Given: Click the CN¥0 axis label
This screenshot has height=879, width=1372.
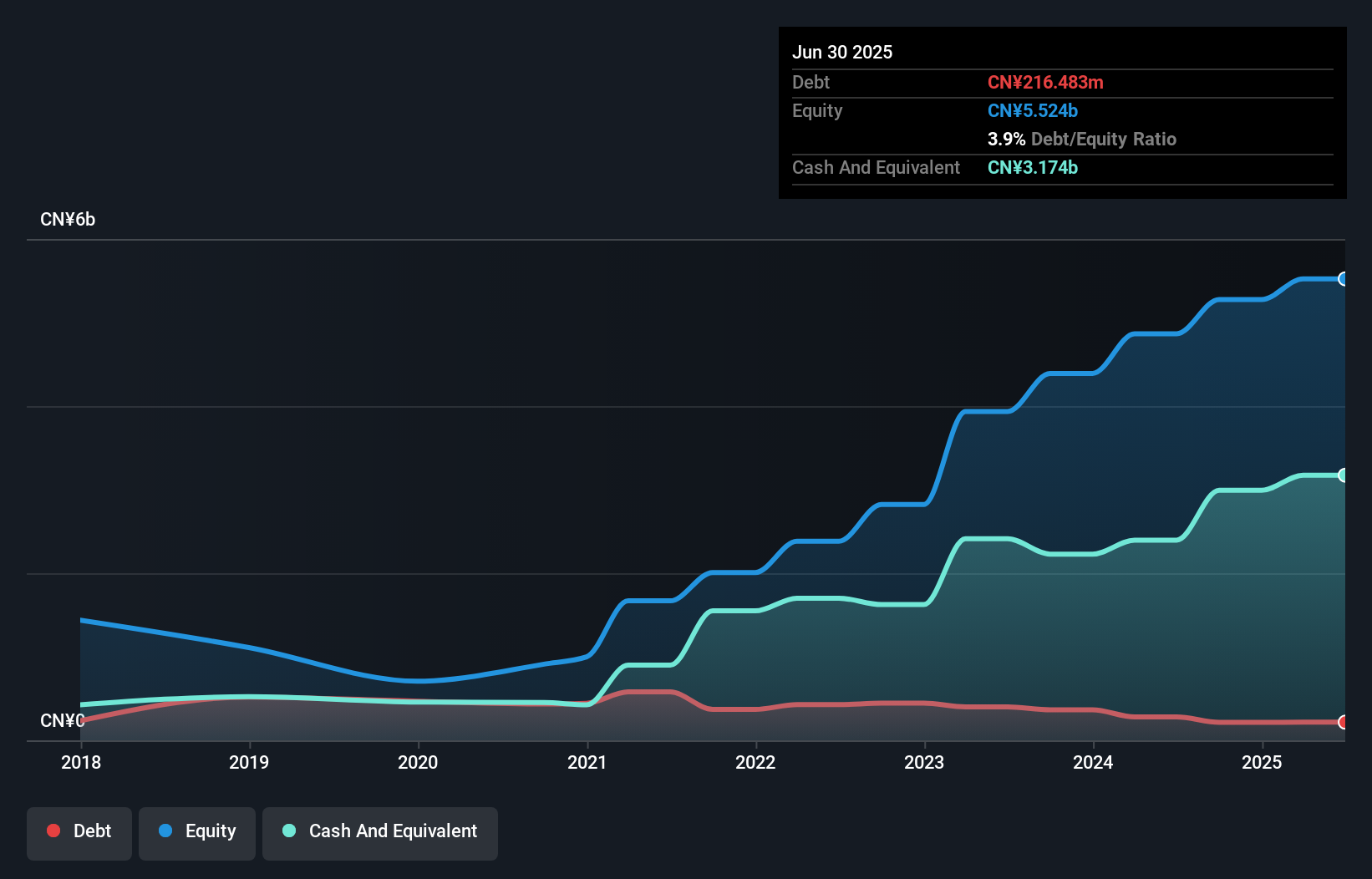Looking at the screenshot, I should pyautogui.click(x=63, y=719).
